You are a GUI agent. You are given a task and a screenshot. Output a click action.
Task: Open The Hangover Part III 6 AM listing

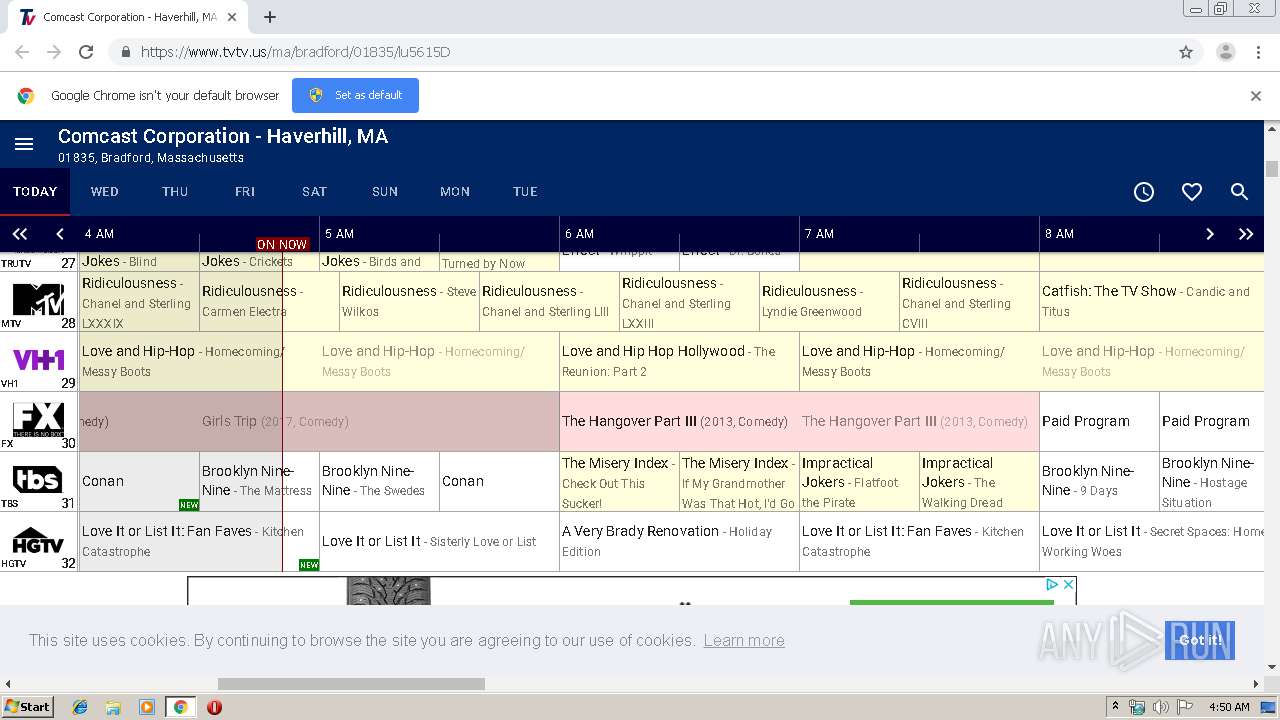tap(679, 421)
